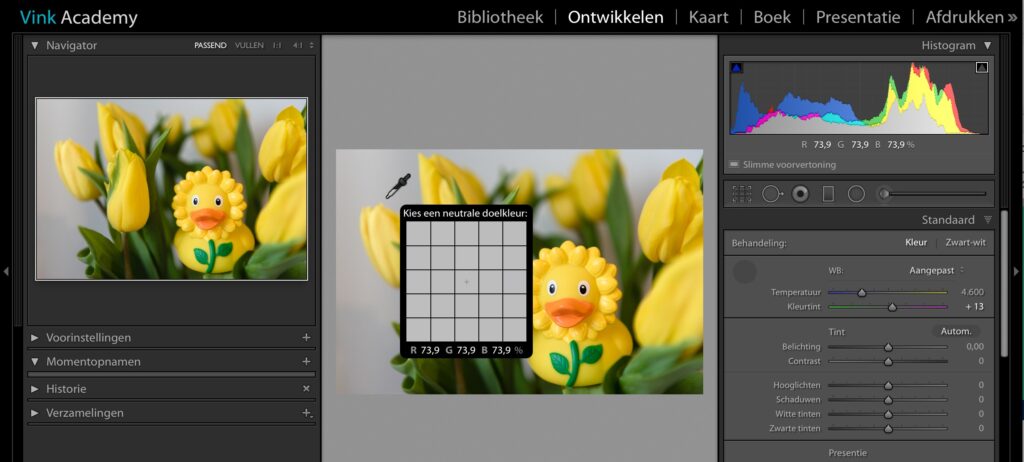
Task: Click the white balance selector dock circle
Action: click(x=744, y=271)
